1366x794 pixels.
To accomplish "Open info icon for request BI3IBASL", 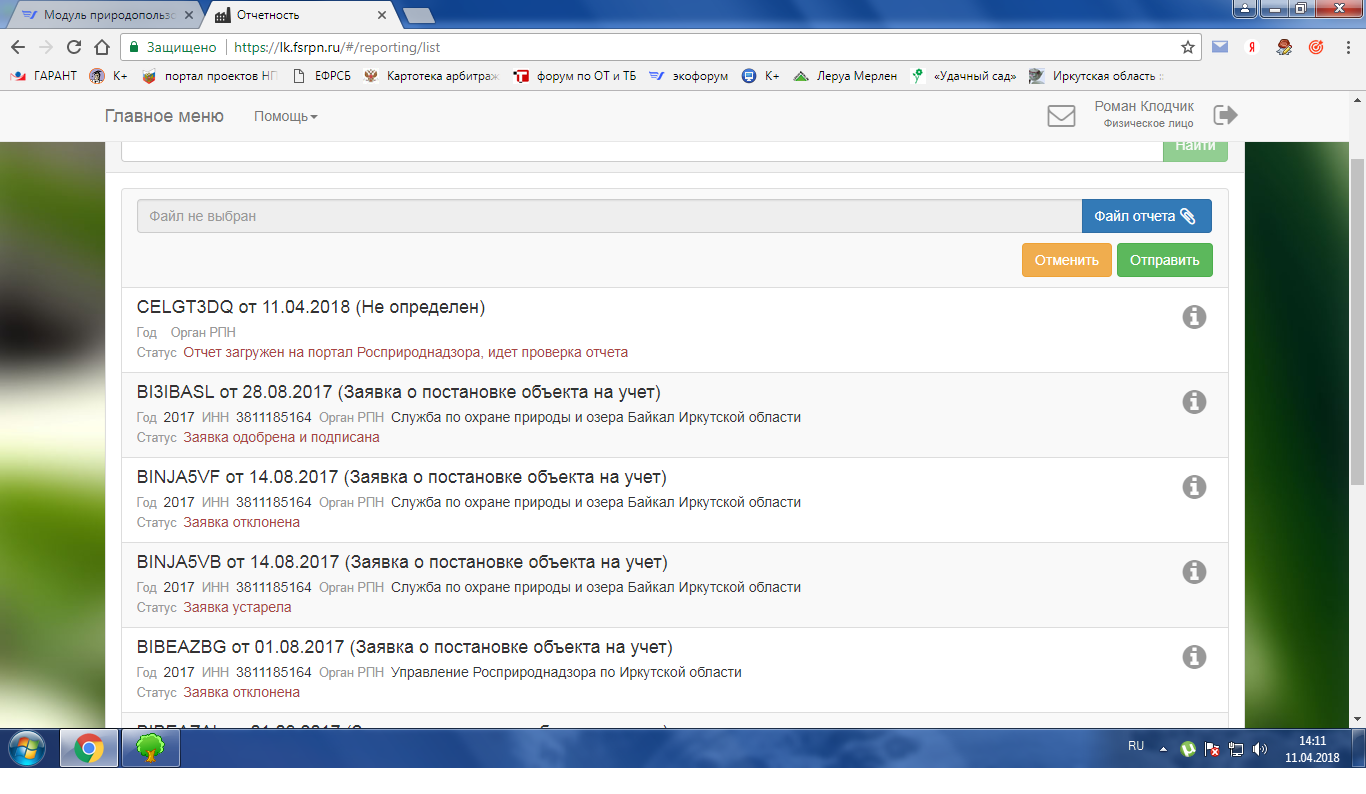I will tap(1194, 402).
